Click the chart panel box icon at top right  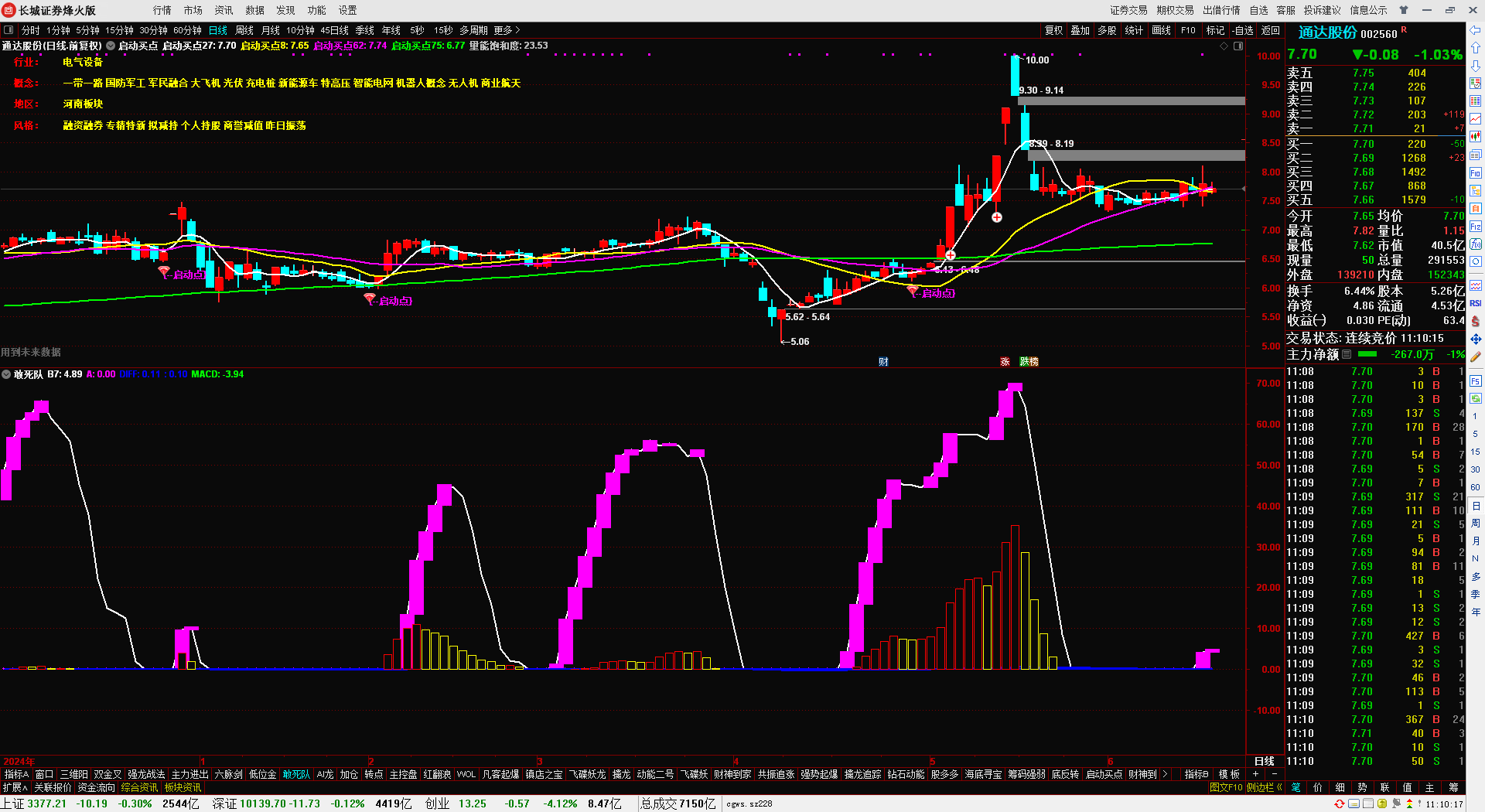point(1238,46)
